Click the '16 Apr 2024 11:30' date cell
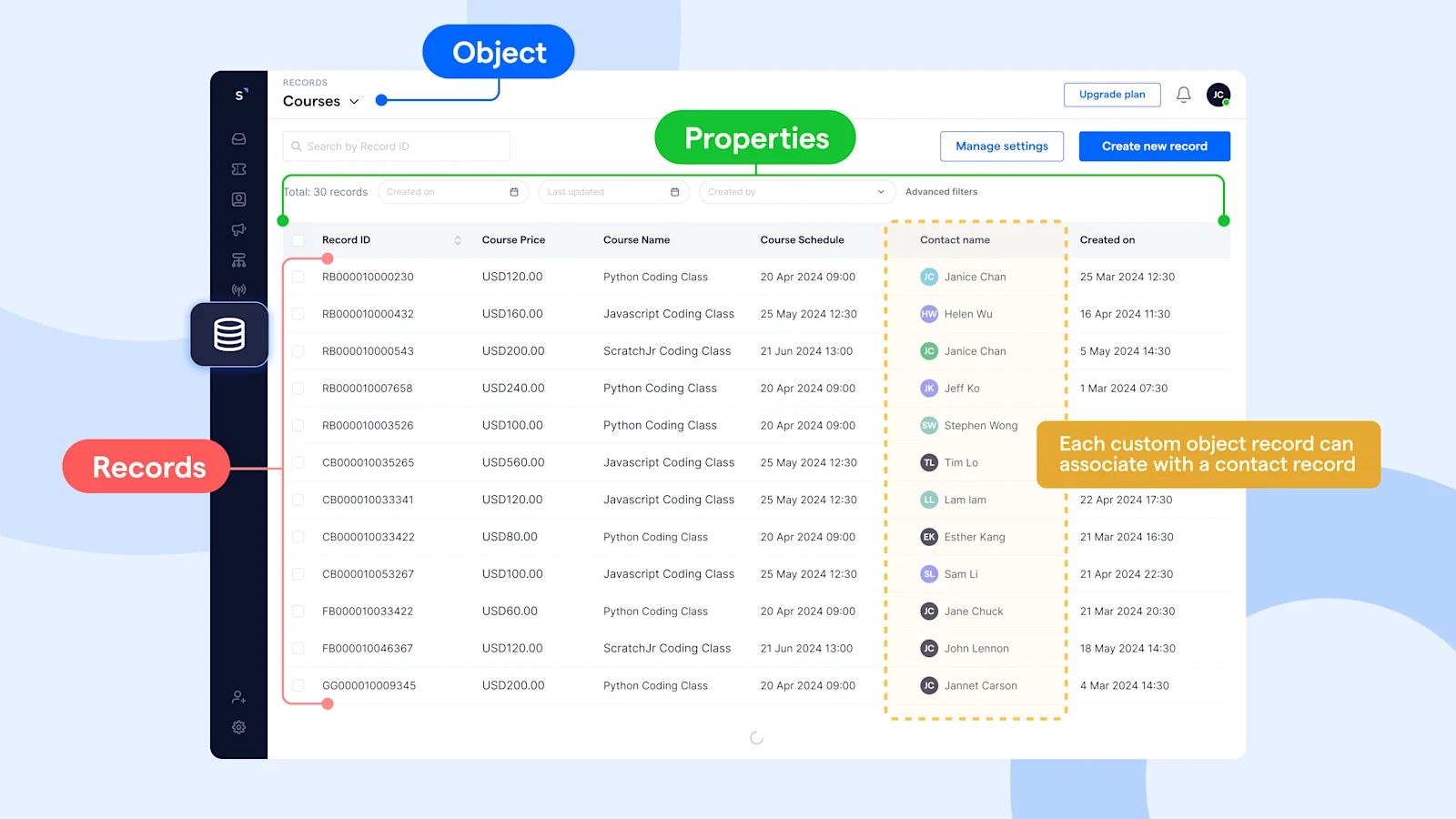This screenshot has width=1456, height=819. coord(1125,314)
